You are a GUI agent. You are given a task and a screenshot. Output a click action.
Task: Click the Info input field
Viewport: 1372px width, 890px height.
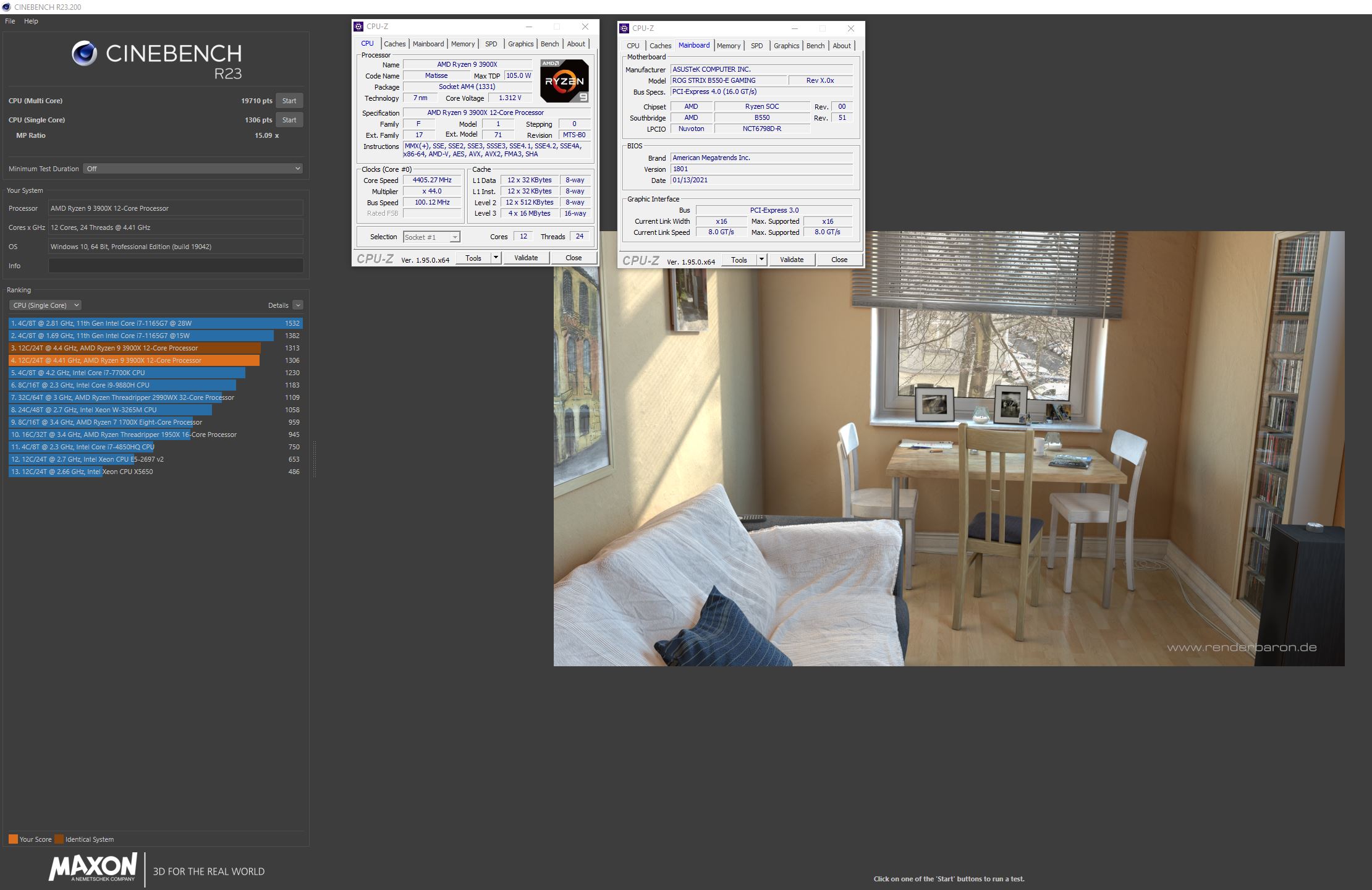click(176, 266)
